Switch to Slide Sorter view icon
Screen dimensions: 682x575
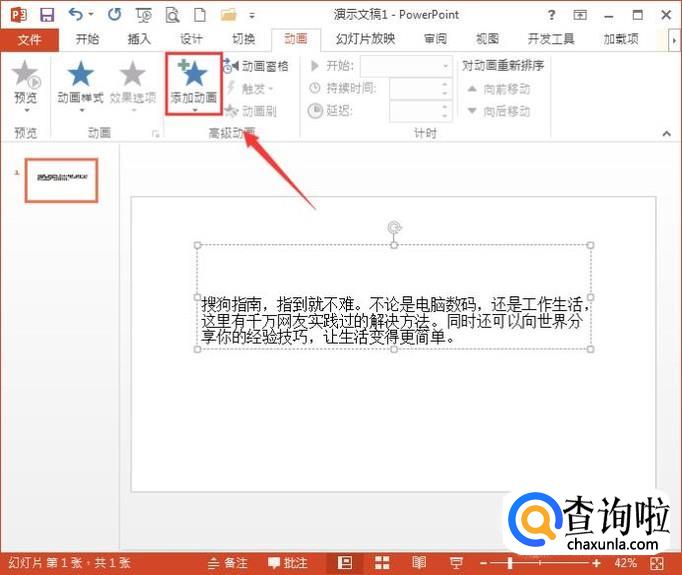click(x=382, y=563)
